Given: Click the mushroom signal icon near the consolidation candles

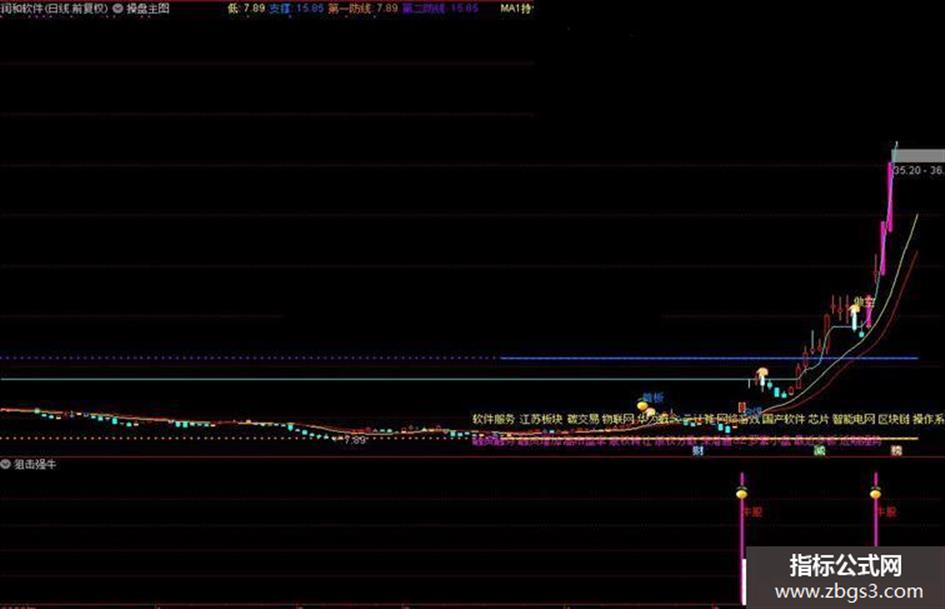Looking at the screenshot, I should click(855, 309).
